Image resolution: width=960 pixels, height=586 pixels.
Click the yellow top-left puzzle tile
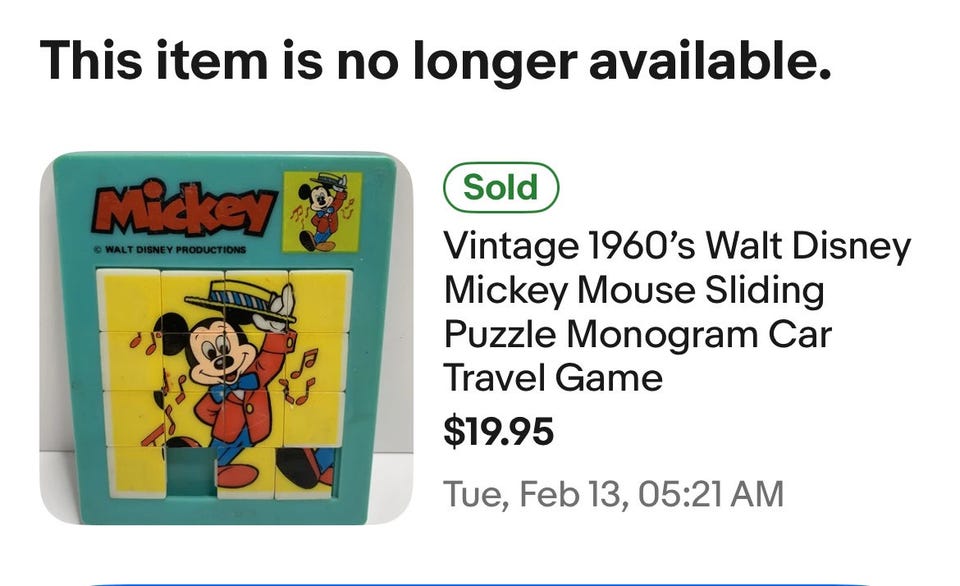point(130,299)
